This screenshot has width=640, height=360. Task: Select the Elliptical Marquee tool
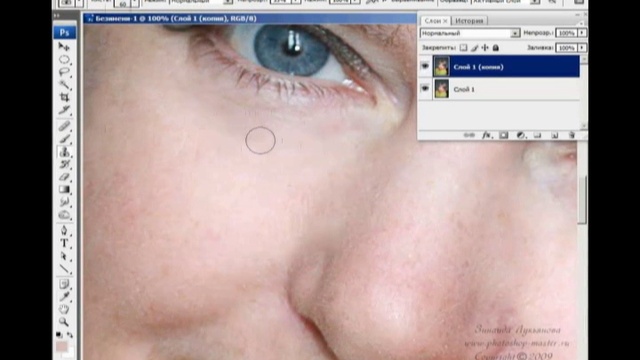coord(64,60)
